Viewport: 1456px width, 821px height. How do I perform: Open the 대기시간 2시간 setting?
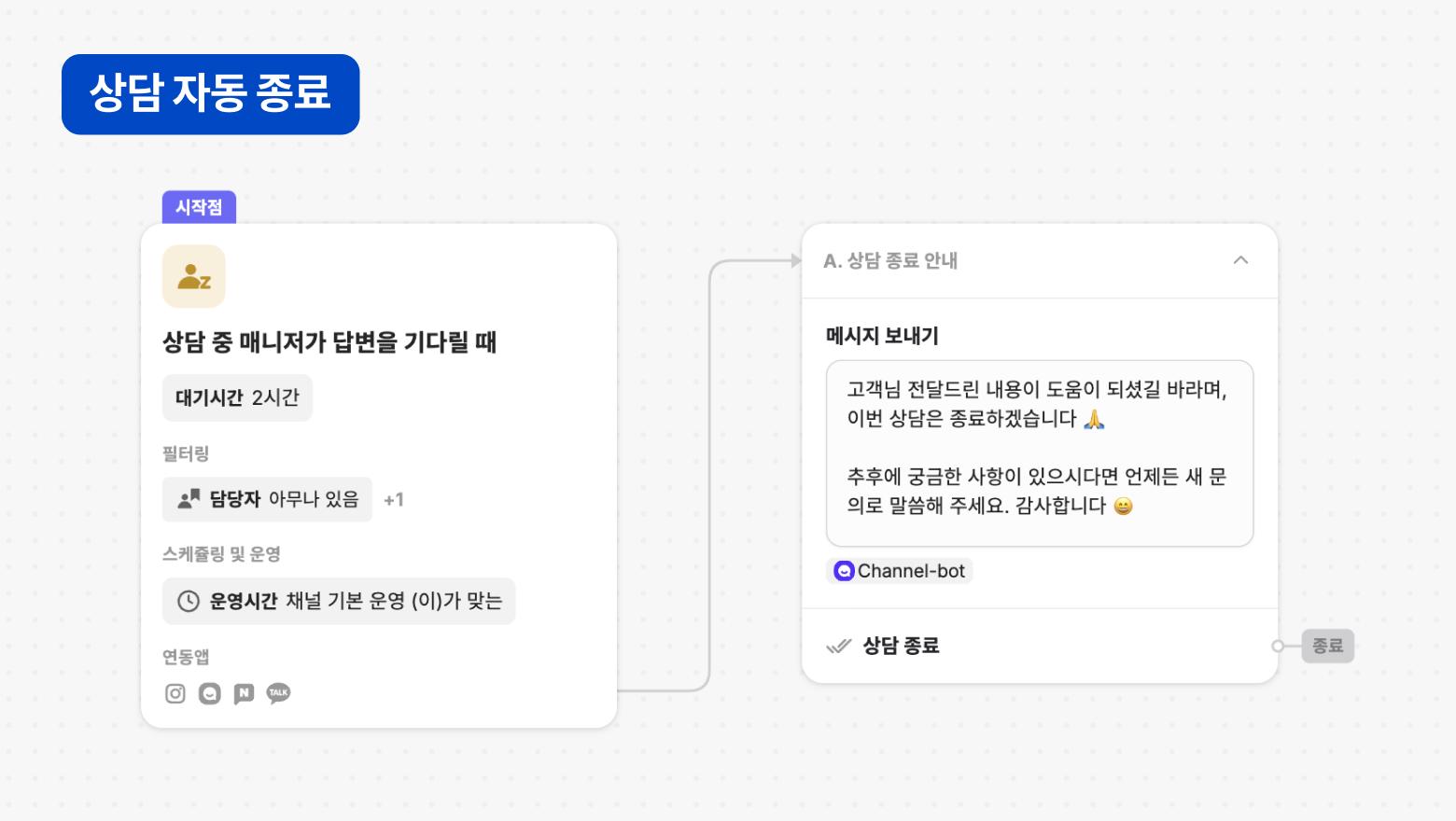(x=237, y=398)
